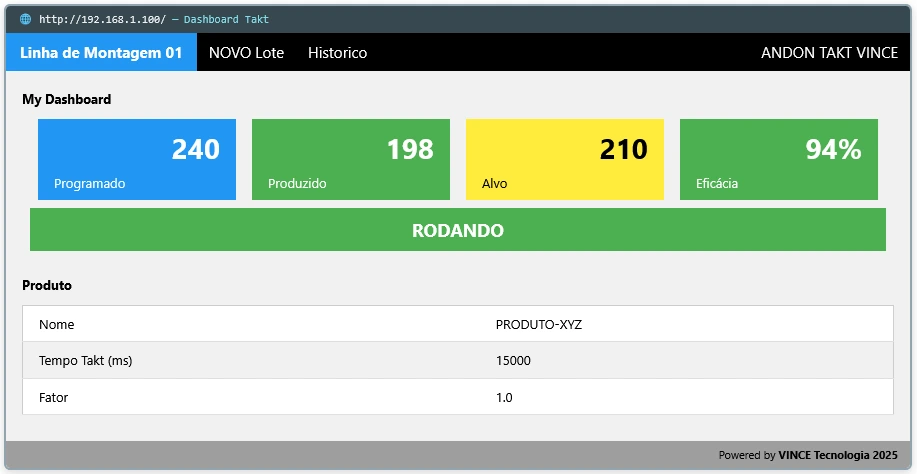Click the Tempo Takt (ms) label
The height and width of the screenshot is (474, 917).
pos(85,361)
